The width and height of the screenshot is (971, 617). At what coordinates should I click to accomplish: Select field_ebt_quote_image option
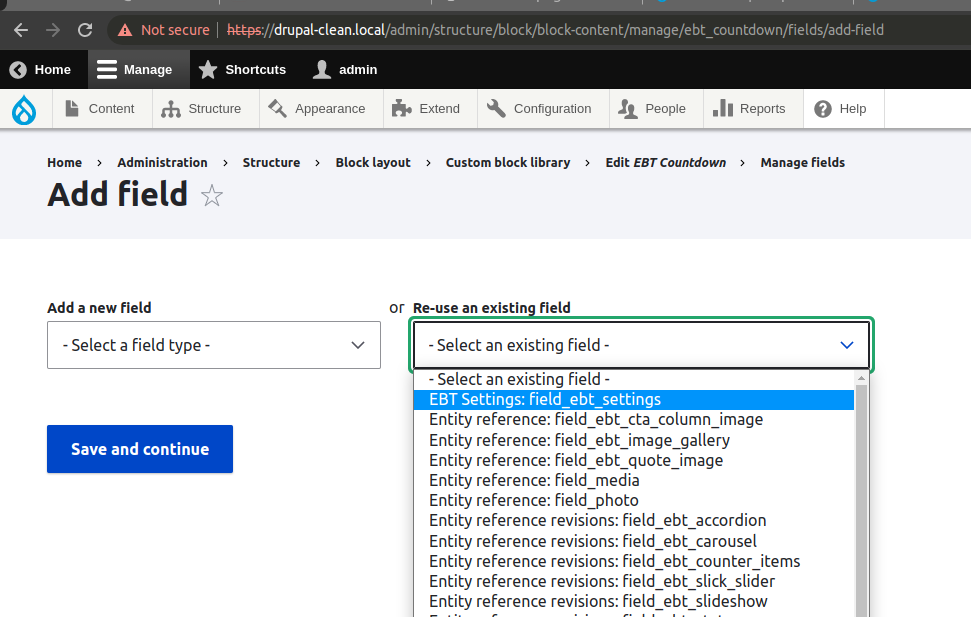[x=634, y=460]
